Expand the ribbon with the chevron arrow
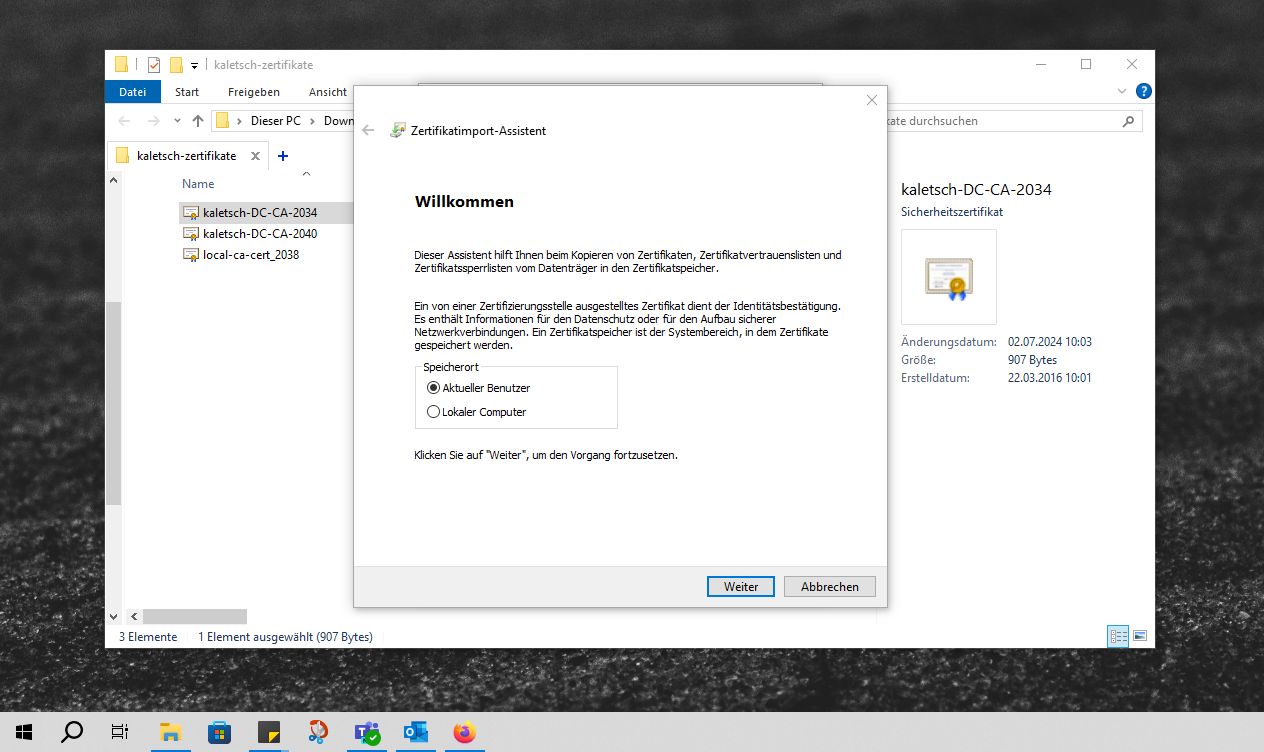Screen dimensions: 1264x752 tap(1122, 91)
